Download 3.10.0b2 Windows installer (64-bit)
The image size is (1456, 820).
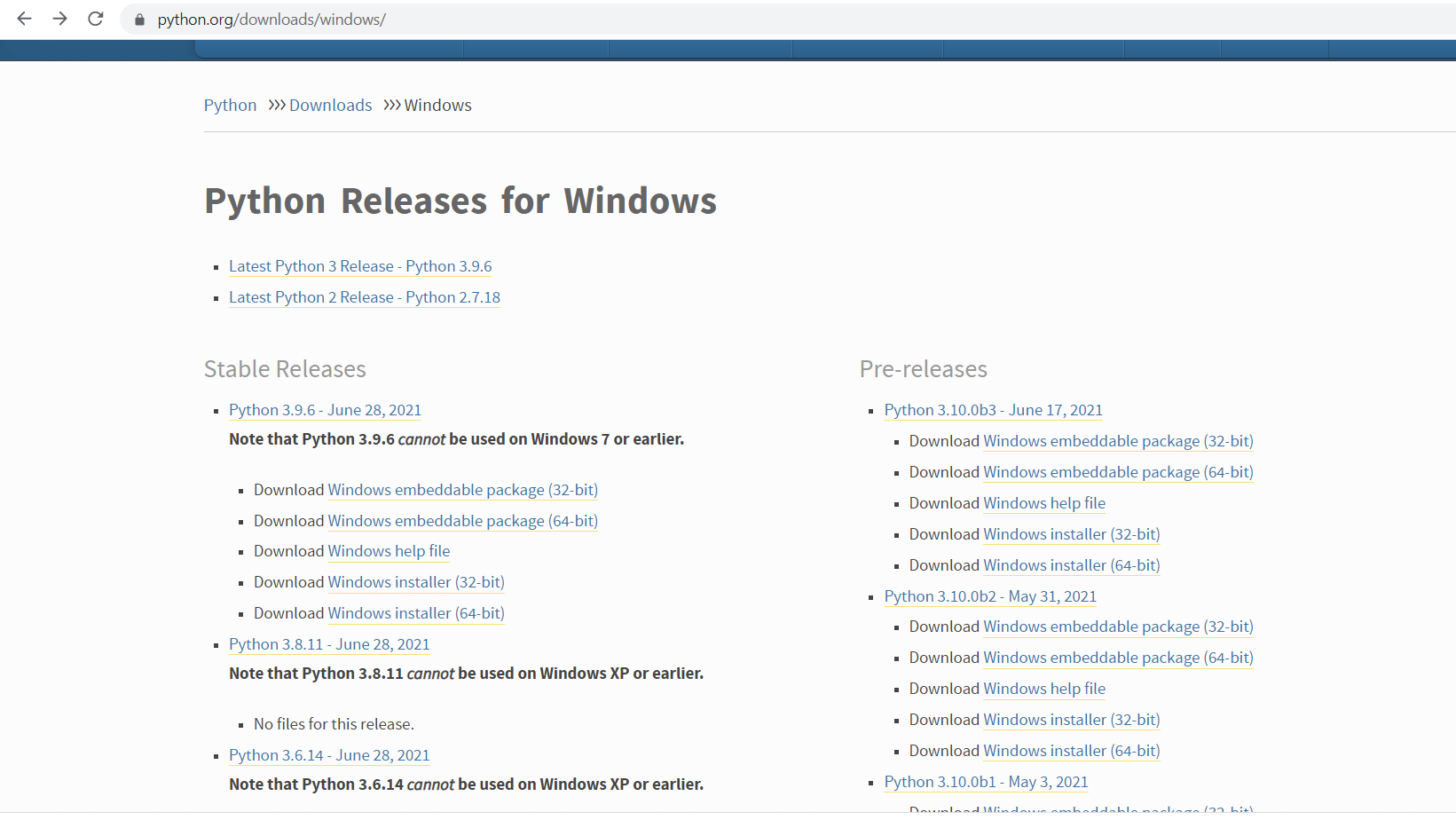point(1072,751)
